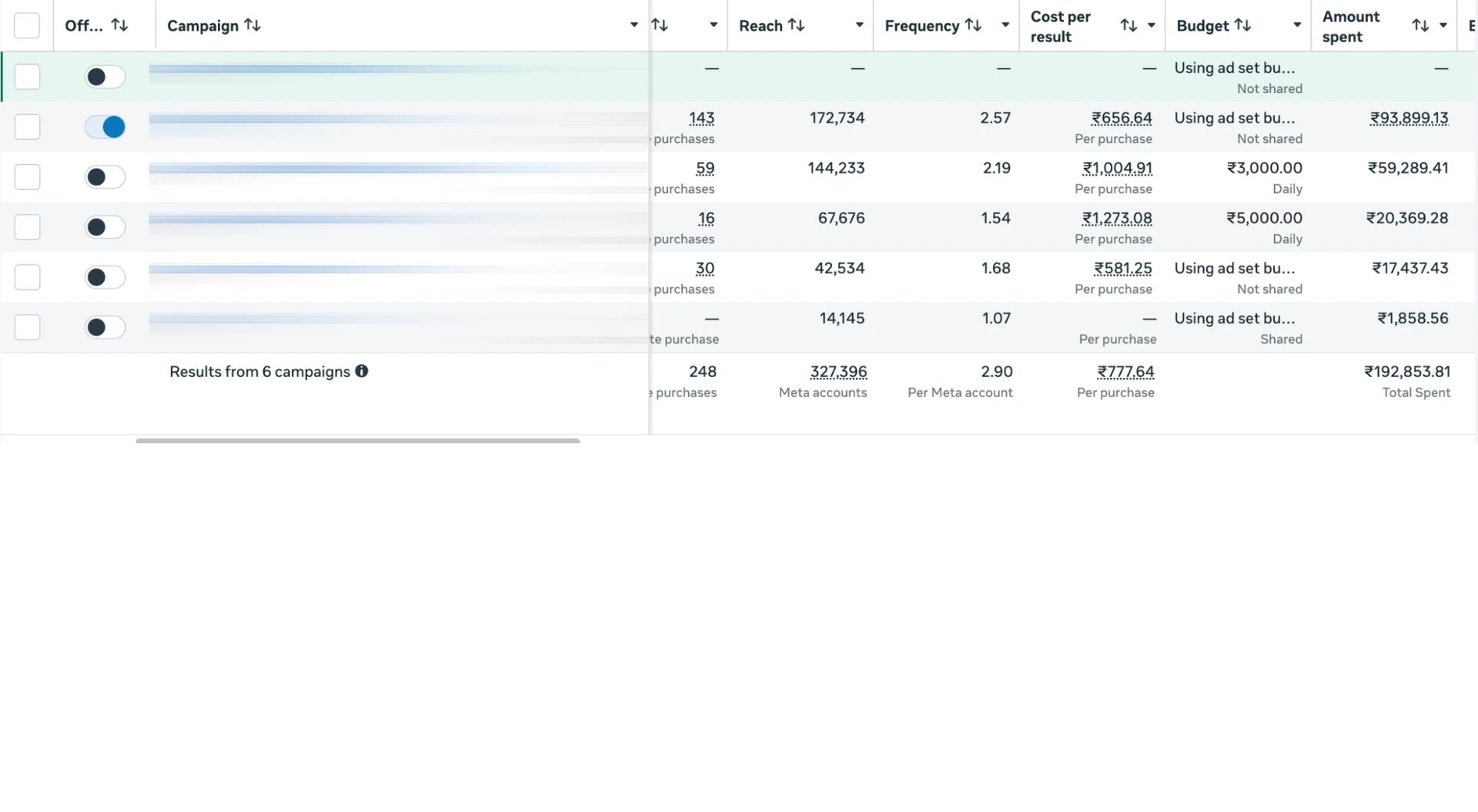Turn on the first highlighted campaign toggle

(105, 76)
